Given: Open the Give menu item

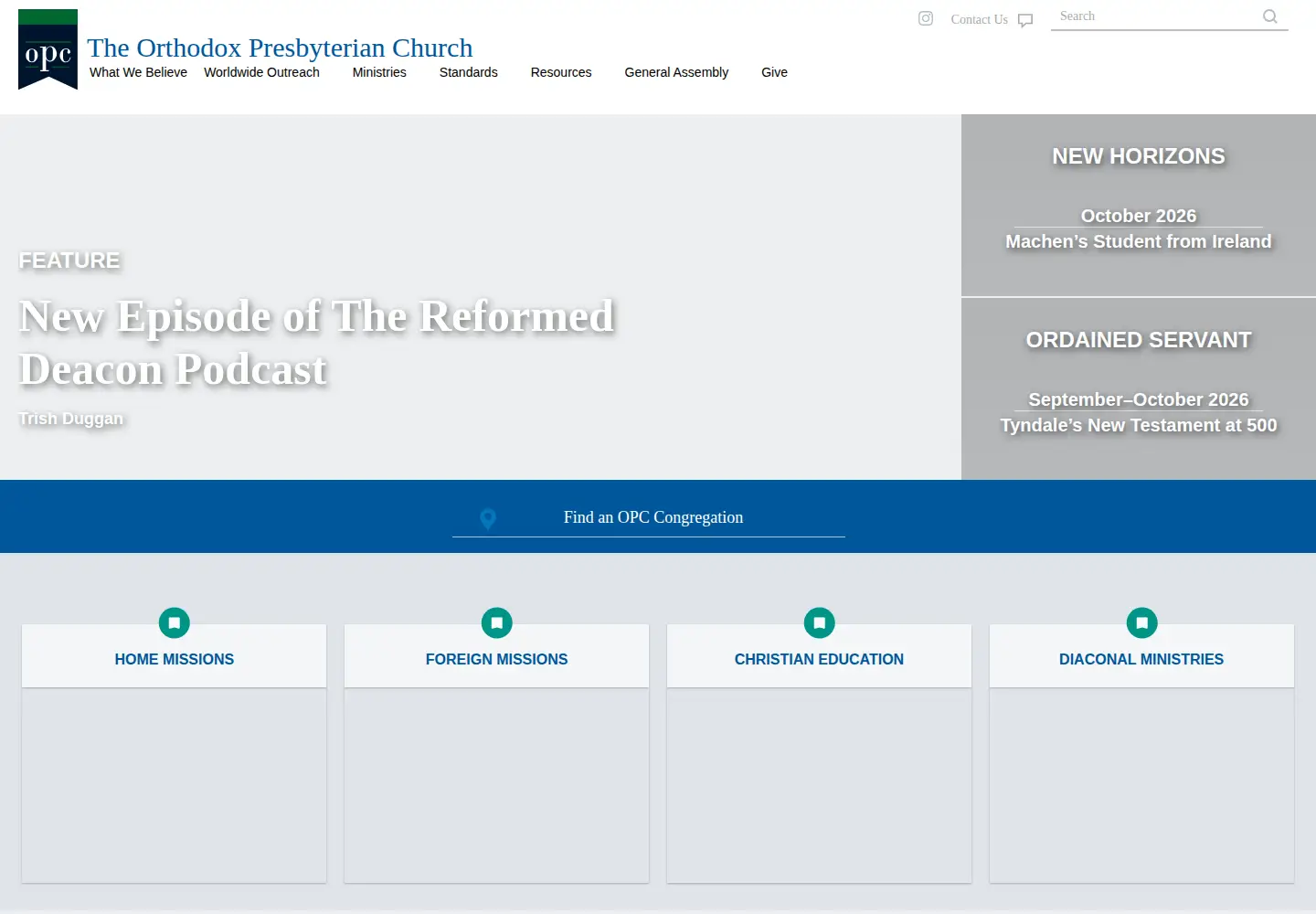Looking at the screenshot, I should 774,72.
